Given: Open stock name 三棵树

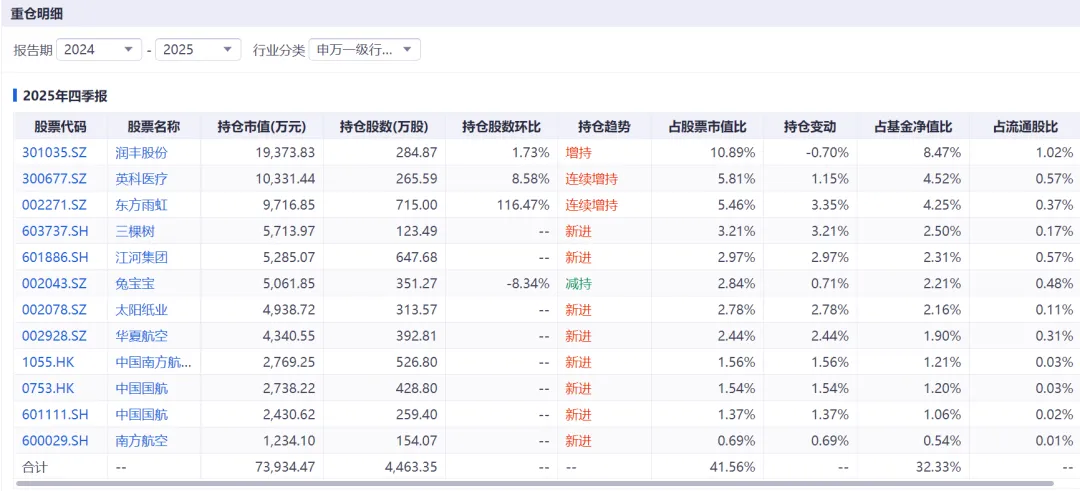Looking at the screenshot, I should pyautogui.click(x=135, y=232).
